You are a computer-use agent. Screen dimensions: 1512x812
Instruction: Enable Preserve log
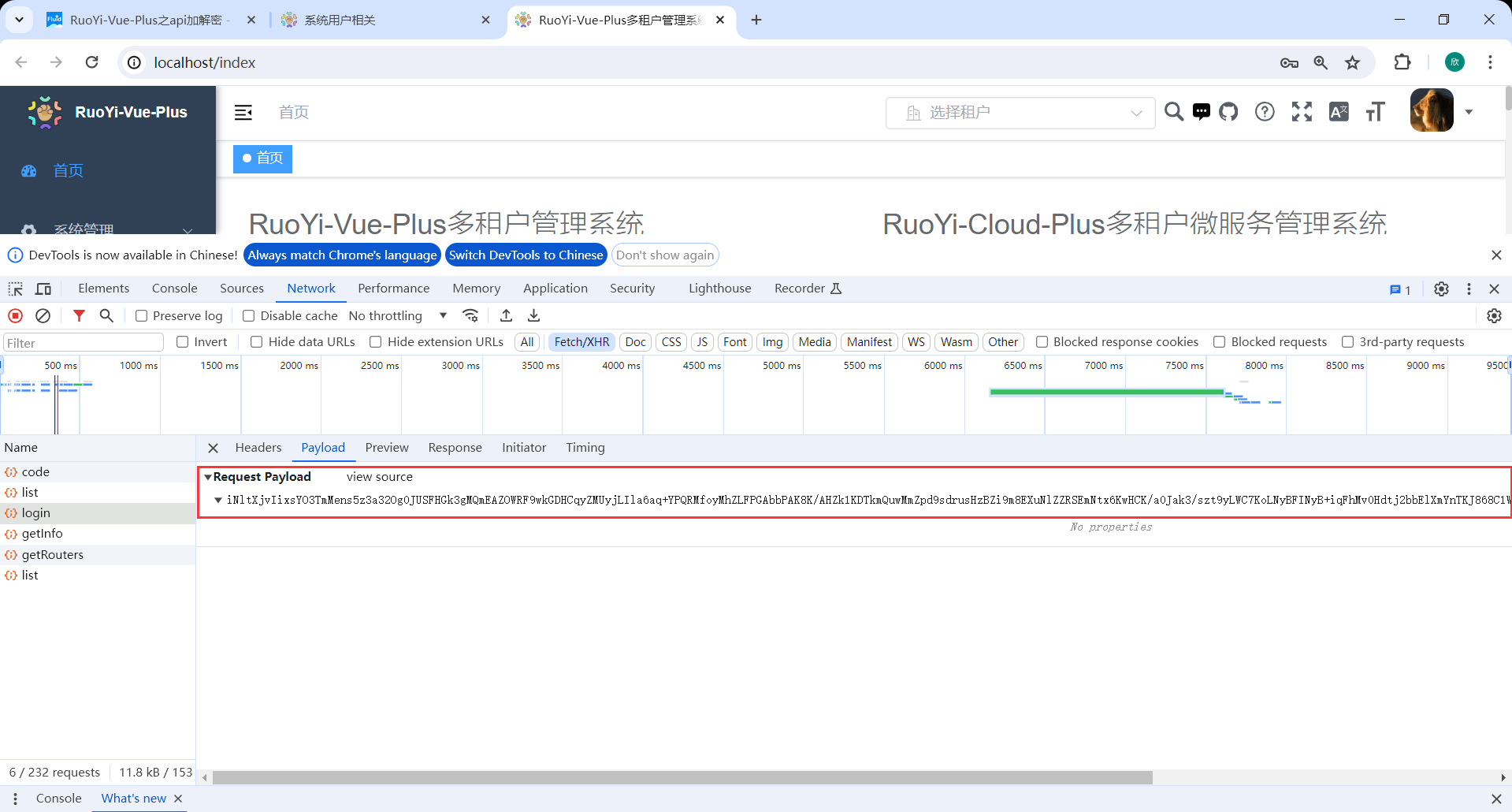click(142, 315)
